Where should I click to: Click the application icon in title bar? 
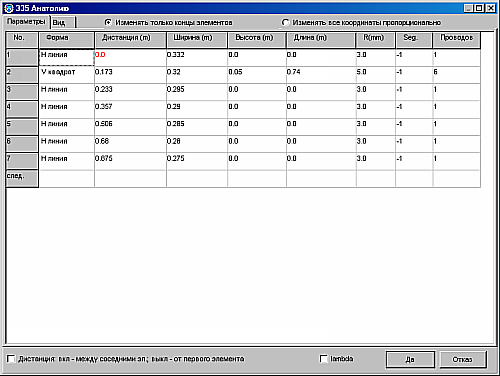point(9,8)
